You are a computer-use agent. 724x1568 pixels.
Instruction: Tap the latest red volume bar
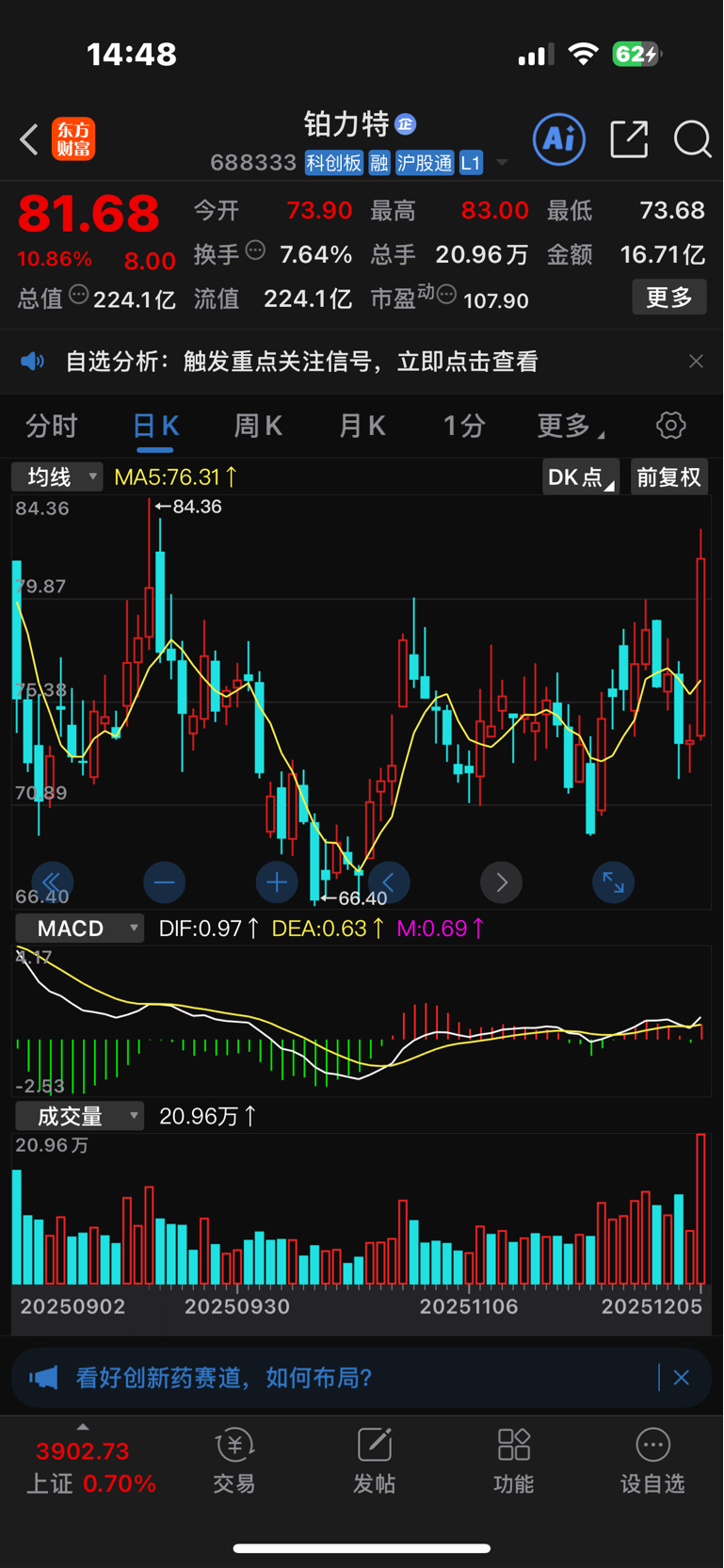(700, 1209)
